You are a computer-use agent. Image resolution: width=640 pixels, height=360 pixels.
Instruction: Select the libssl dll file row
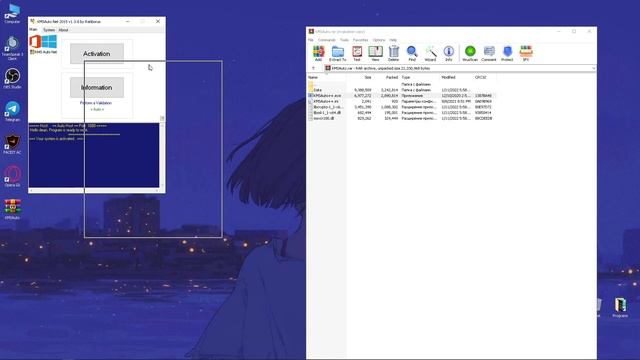pyautogui.click(x=402, y=113)
